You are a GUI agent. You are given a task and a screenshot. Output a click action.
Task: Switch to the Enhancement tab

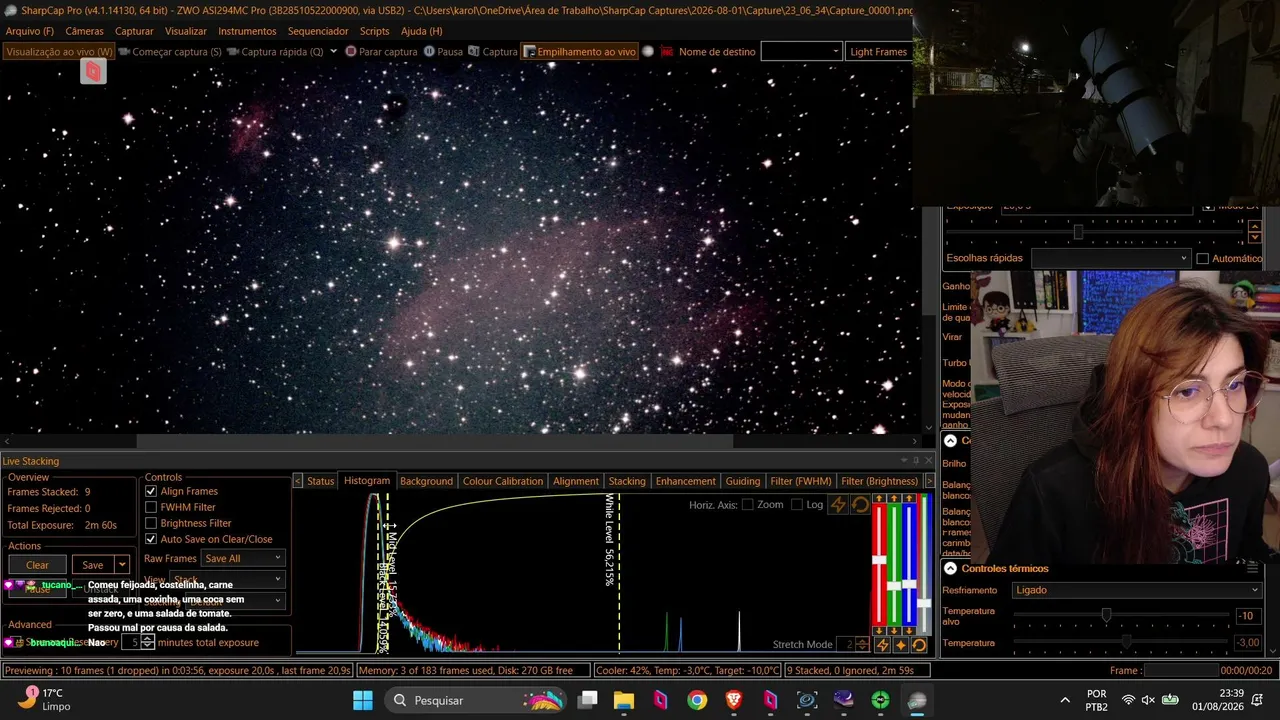click(685, 481)
